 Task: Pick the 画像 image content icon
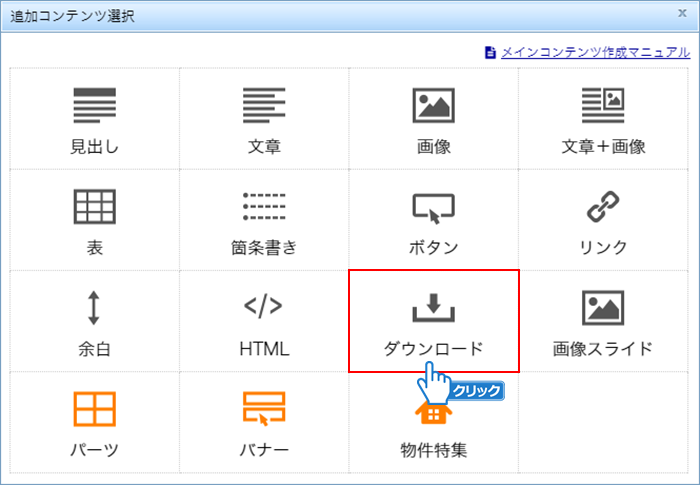tap(433, 105)
